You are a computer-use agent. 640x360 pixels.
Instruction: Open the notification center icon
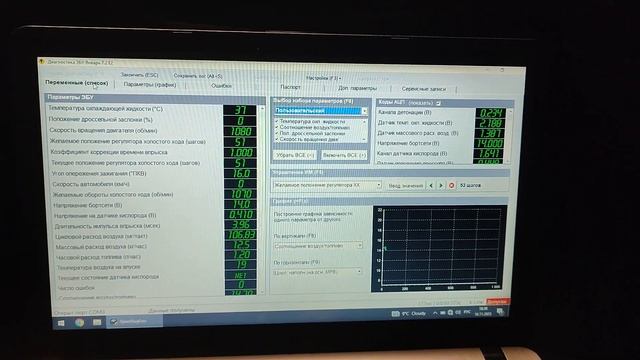point(500,312)
